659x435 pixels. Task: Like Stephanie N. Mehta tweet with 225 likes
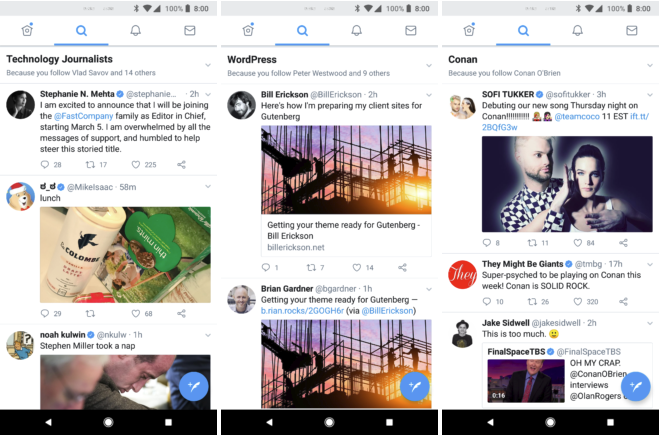pos(135,165)
